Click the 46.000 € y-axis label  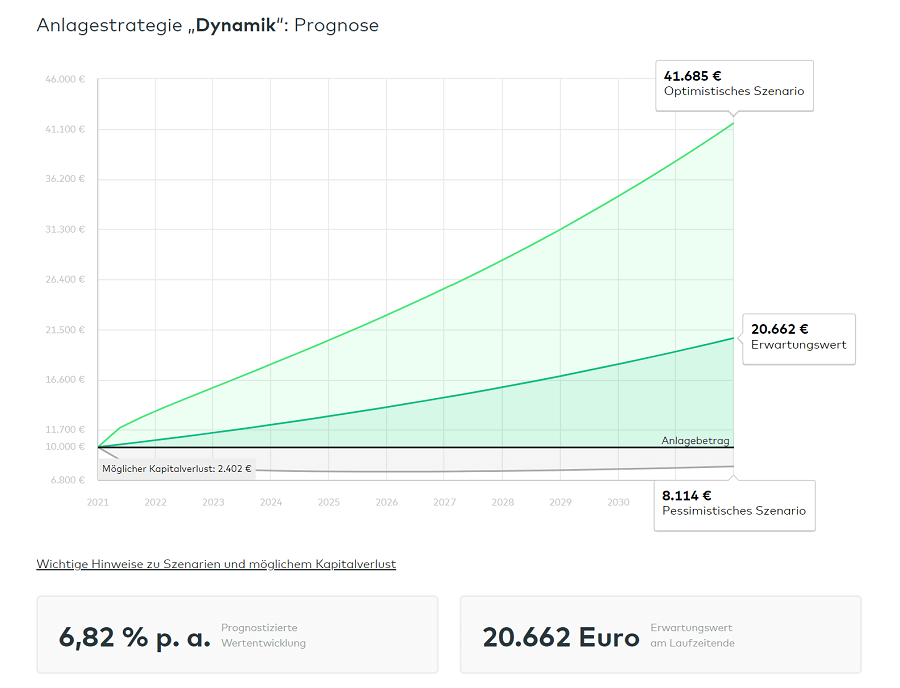pos(65,79)
